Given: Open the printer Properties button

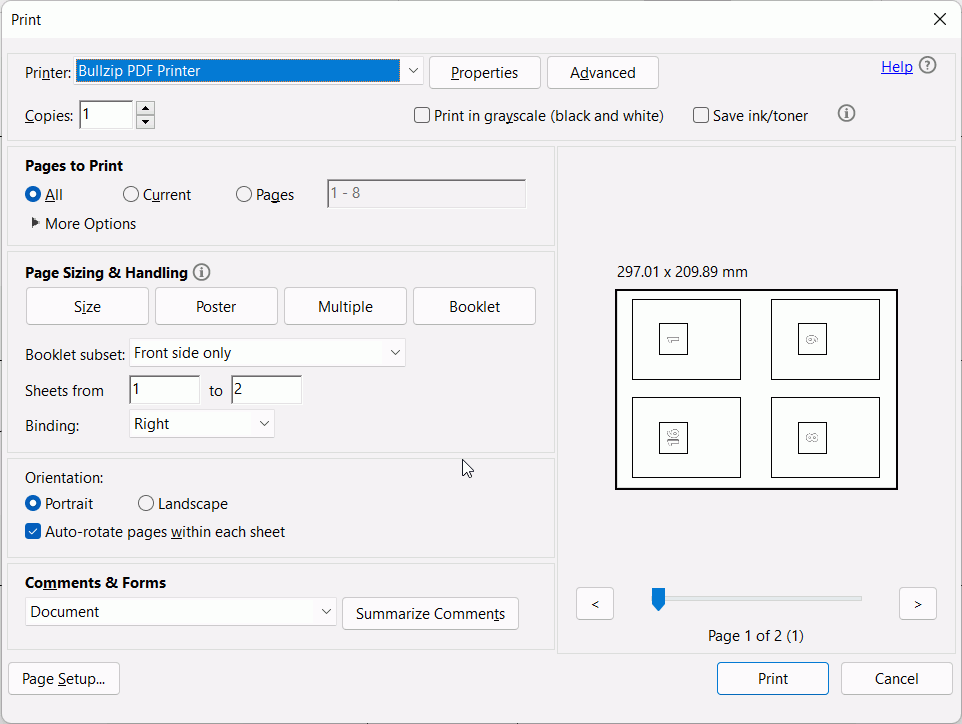Looking at the screenshot, I should click(485, 72).
